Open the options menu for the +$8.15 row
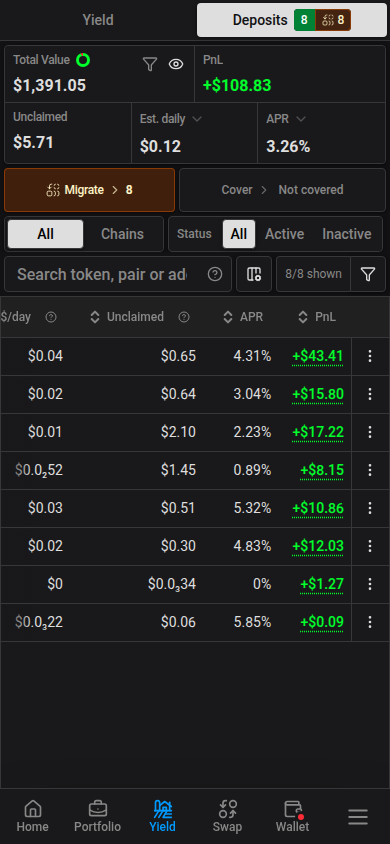The height and width of the screenshot is (844, 390). (370, 470)
